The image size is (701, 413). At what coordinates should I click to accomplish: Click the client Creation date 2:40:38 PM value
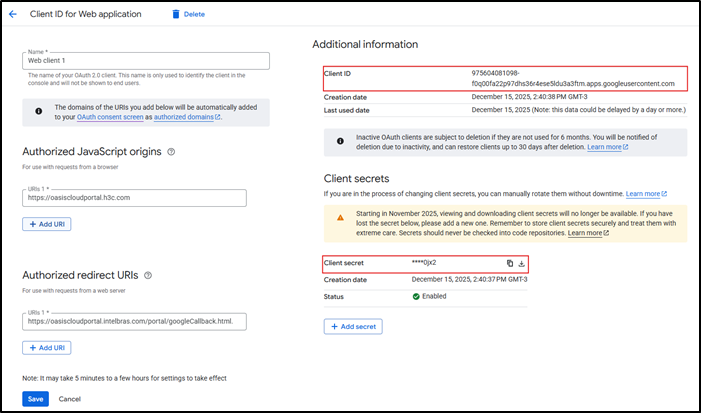point(530,97)
